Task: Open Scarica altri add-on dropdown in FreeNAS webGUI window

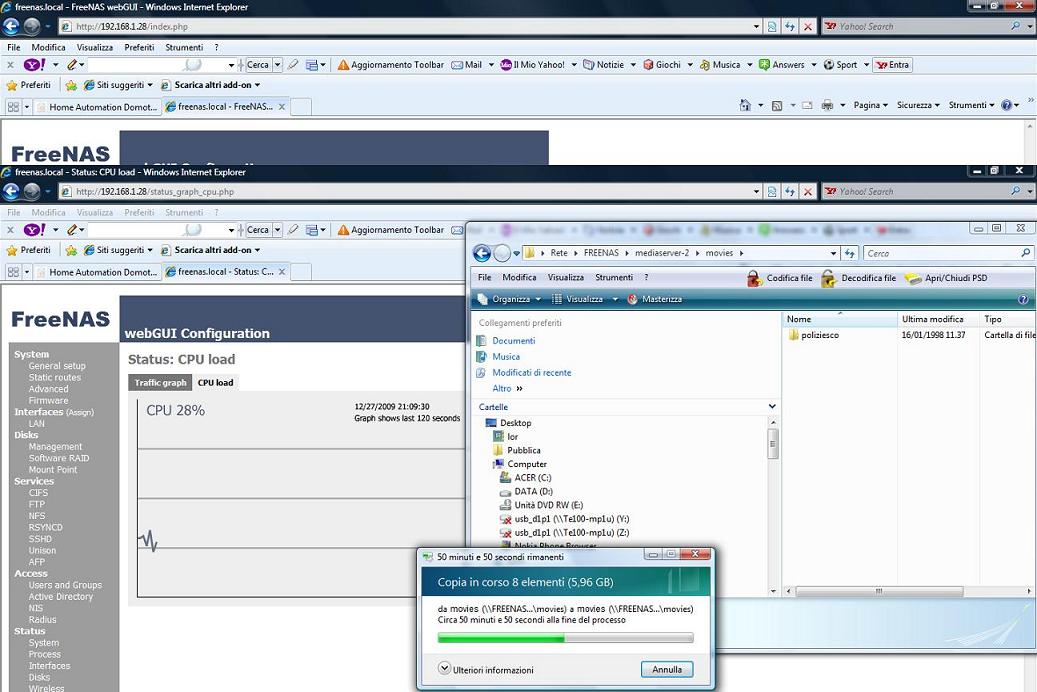Action: click(x=210, y=85)
